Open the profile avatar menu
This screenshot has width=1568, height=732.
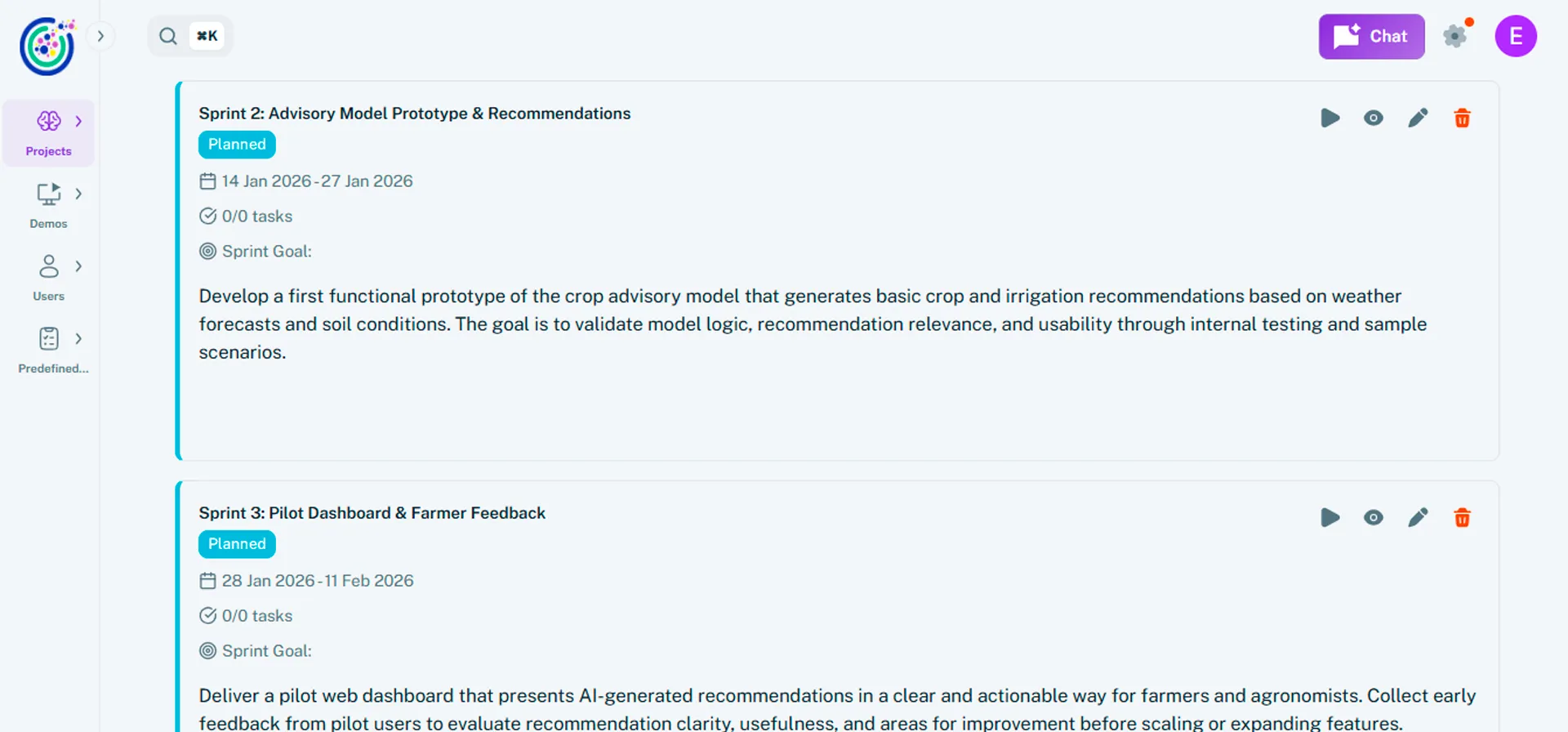pos(1516,36)
